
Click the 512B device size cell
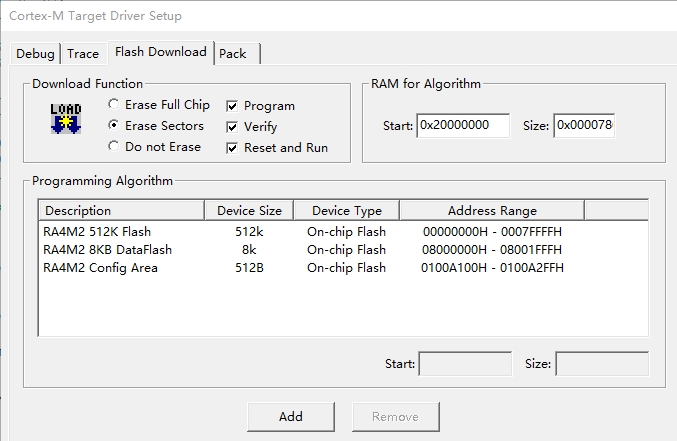click(x=249, y=268)
